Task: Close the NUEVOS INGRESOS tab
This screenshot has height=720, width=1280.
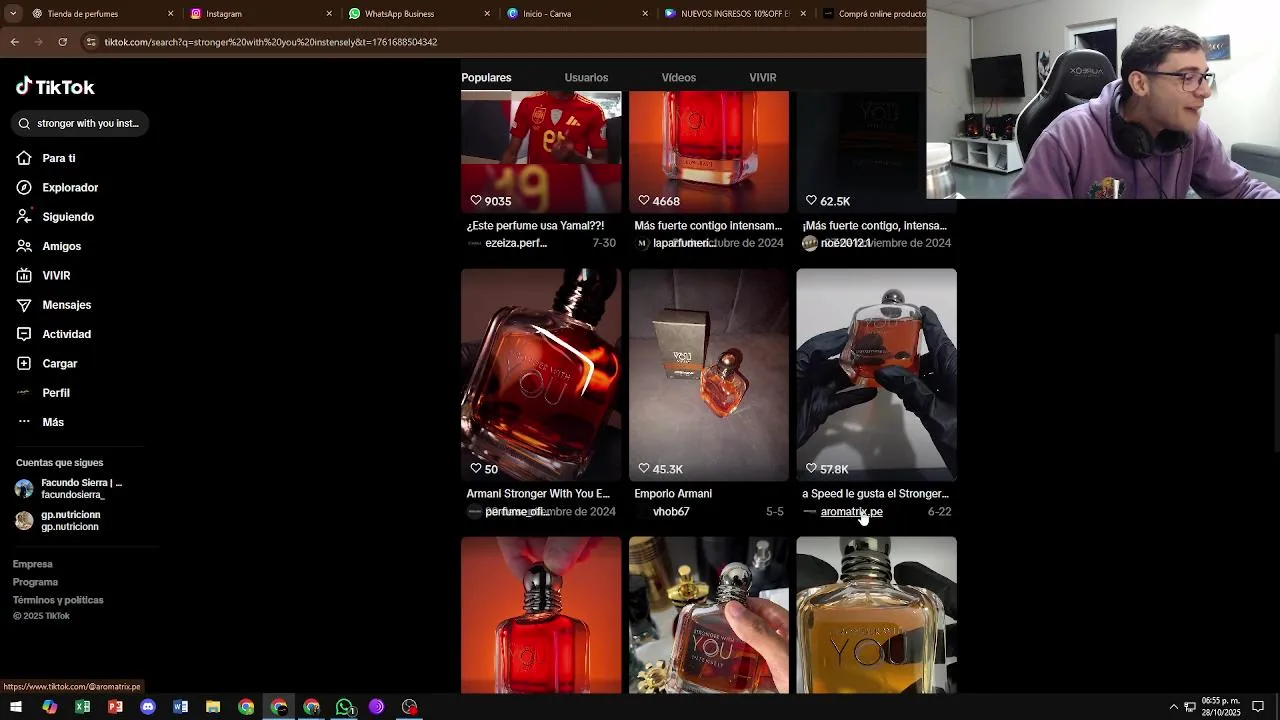Action: click(x=803, y=14)
